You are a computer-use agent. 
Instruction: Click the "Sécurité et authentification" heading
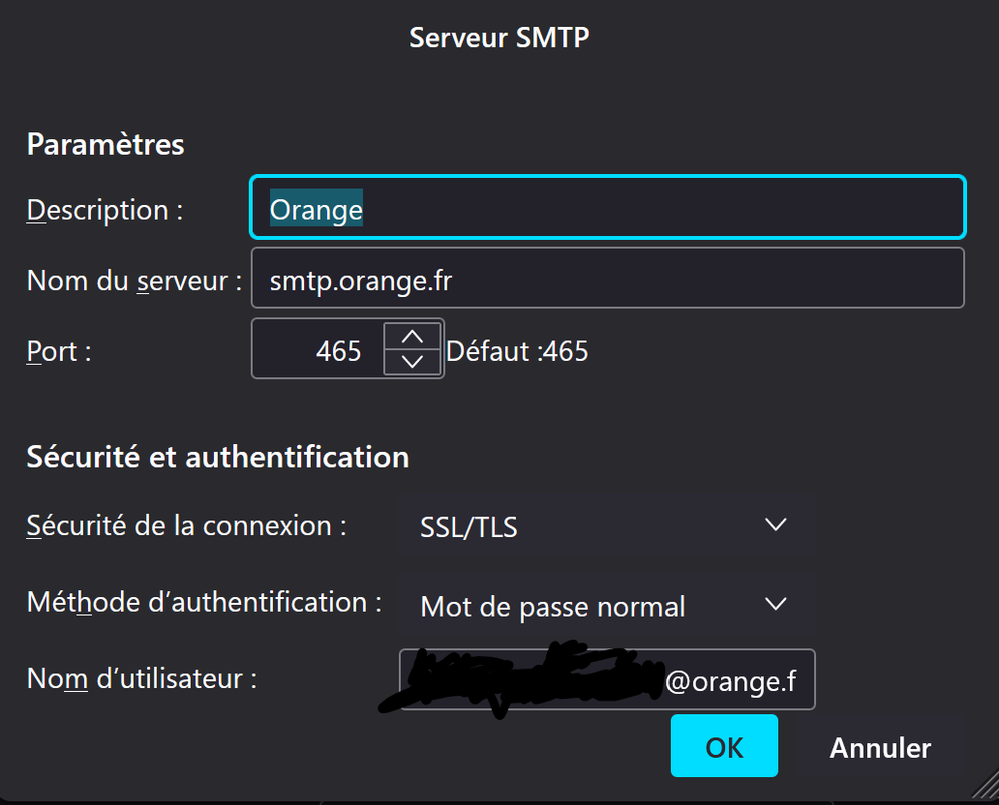[x=218, y=457]
